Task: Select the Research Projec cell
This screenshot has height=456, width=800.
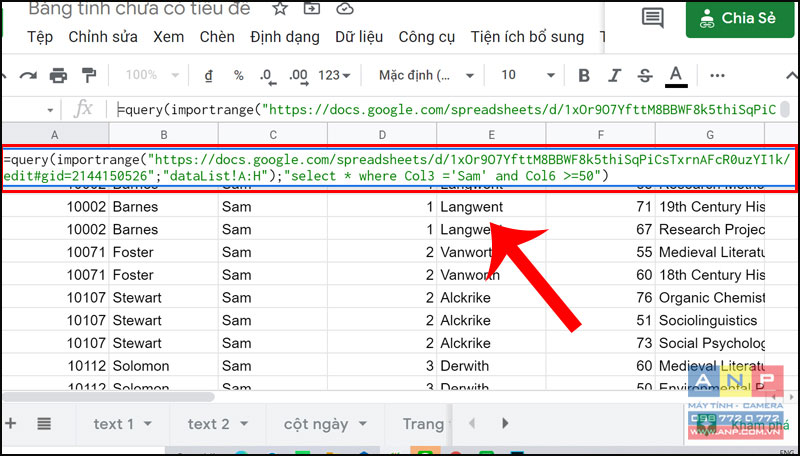Action: 710,229
